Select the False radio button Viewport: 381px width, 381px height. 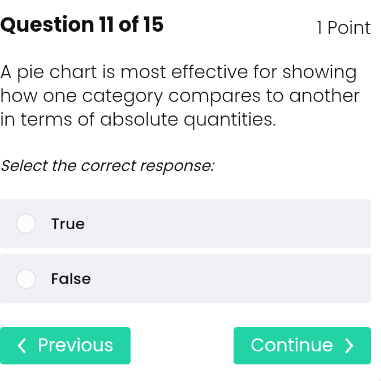26,279
